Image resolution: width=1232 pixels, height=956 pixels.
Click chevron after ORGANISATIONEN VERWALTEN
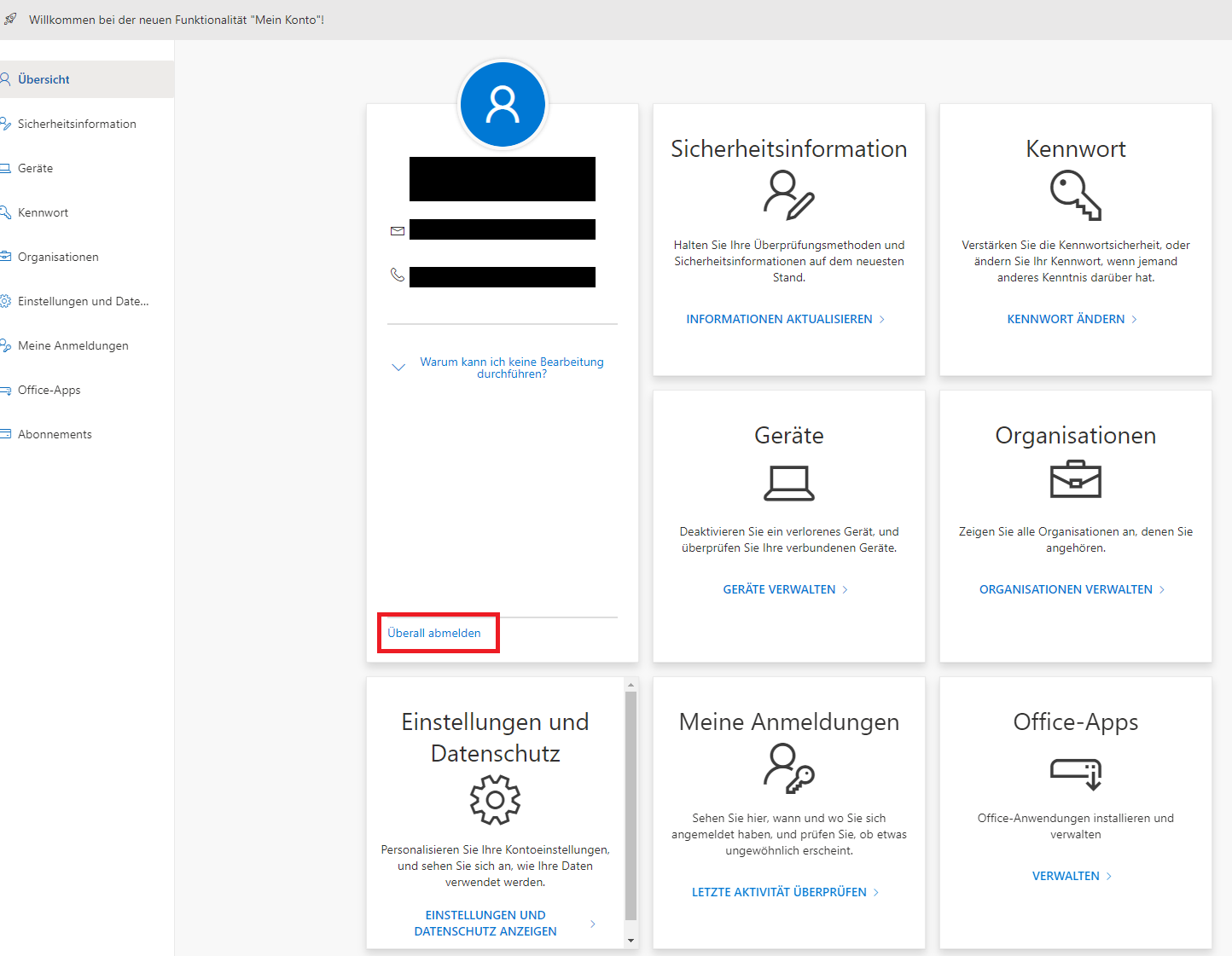1162,589
